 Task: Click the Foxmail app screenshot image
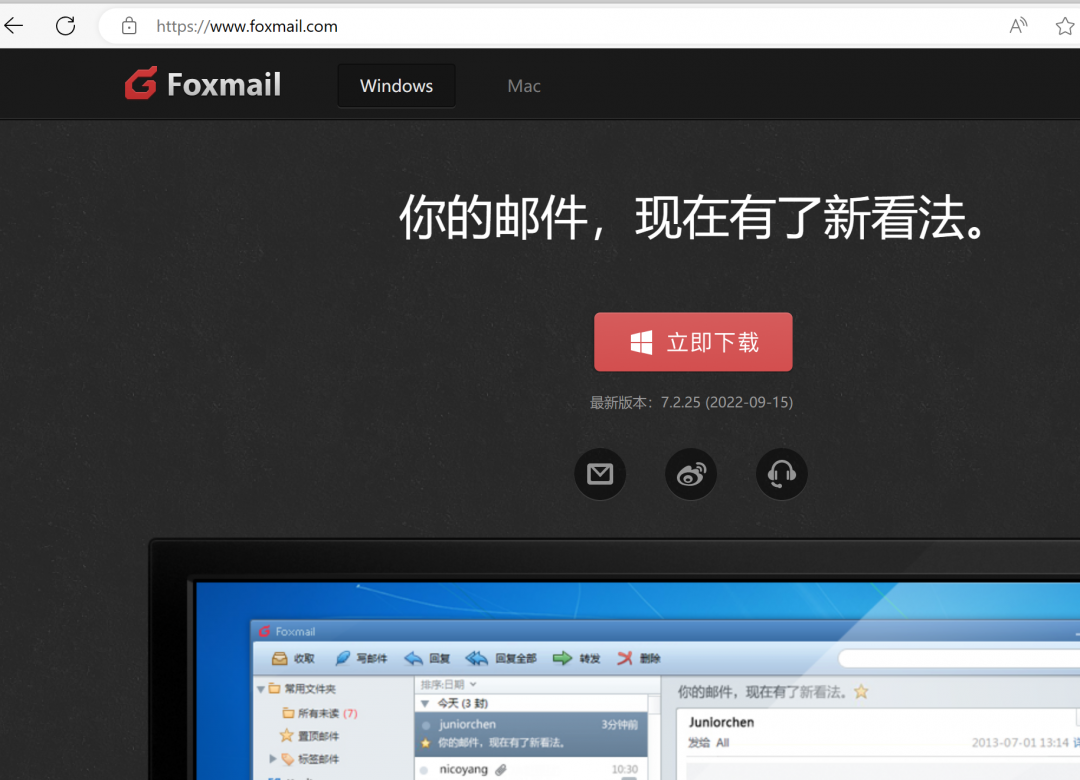tap(614, 659)
